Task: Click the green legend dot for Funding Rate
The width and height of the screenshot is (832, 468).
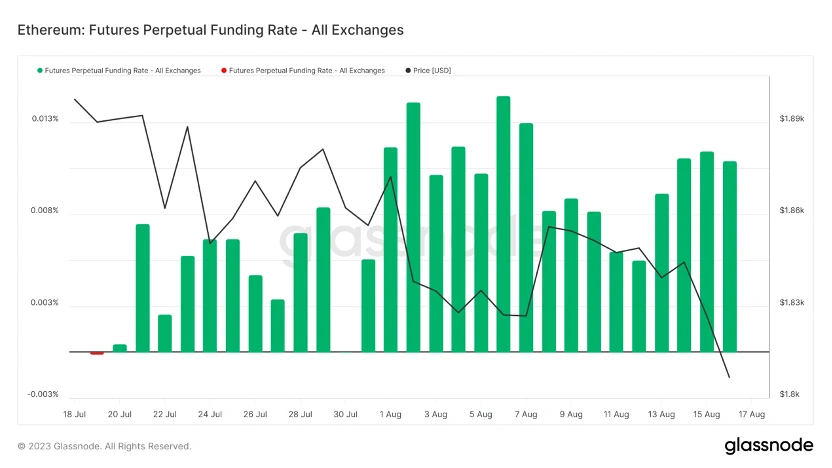Action: pos(40,71)
